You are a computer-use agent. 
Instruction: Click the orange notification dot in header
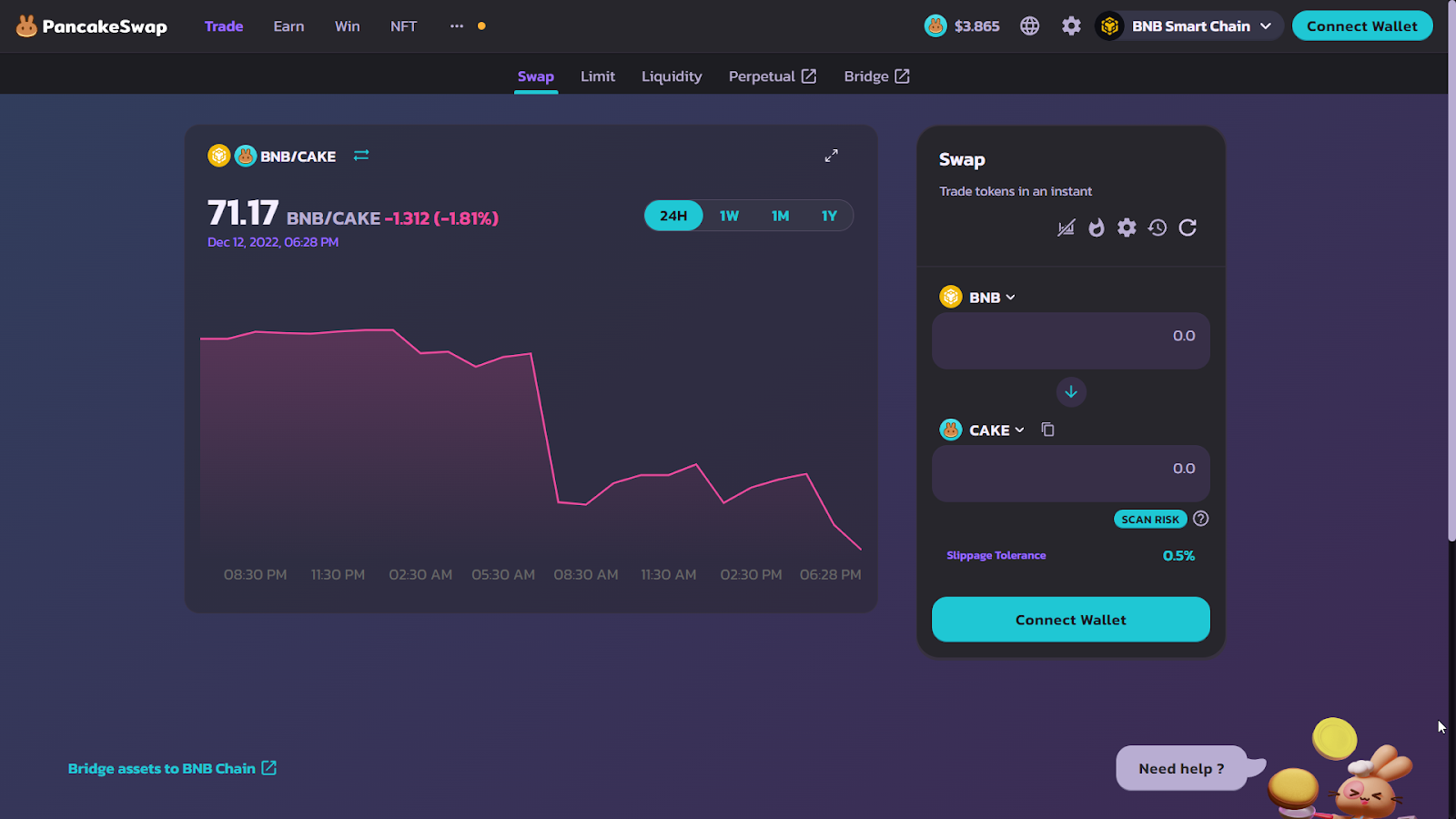481,26
